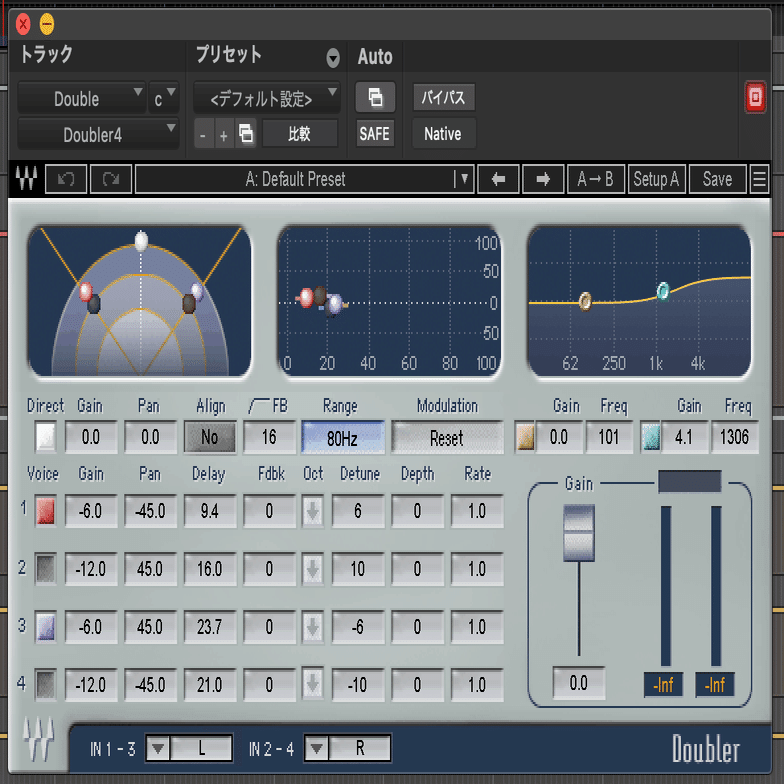Click the 比較 compare button
This screenshot has width=784, height=784.
300,134
